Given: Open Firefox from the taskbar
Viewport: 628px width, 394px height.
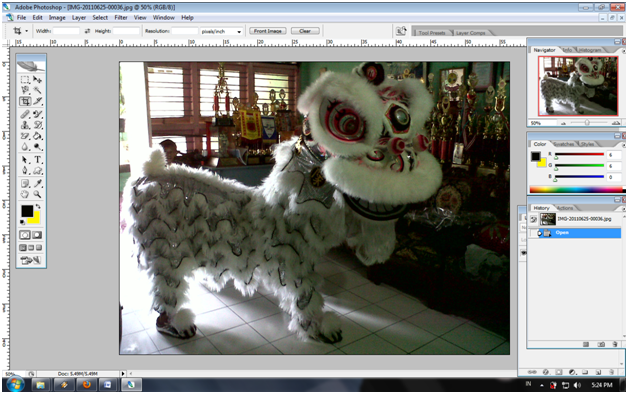Looking at the screenshot, I should (86, 385).
